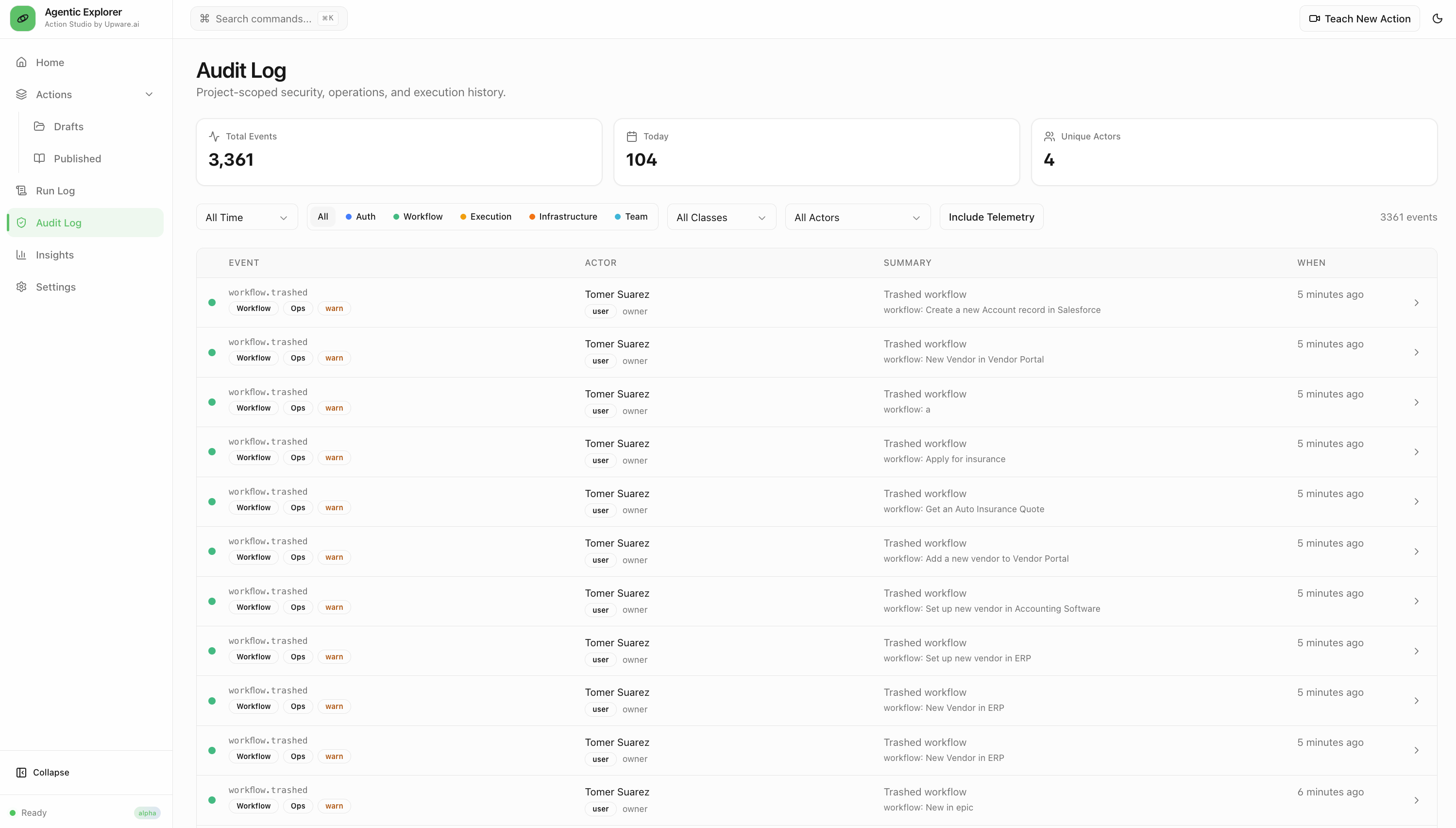
Task: Click the '3361 events' count text
Action: tap(1408, 217)
